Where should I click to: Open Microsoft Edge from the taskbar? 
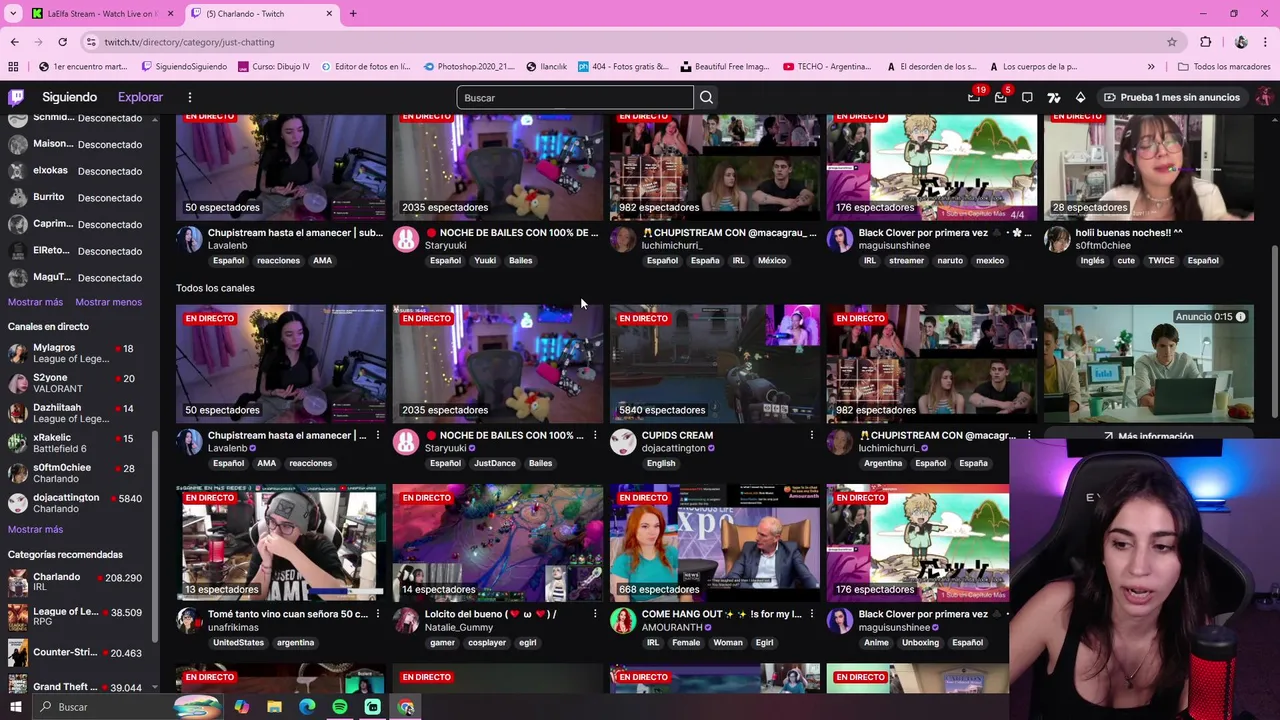(307, 707)
